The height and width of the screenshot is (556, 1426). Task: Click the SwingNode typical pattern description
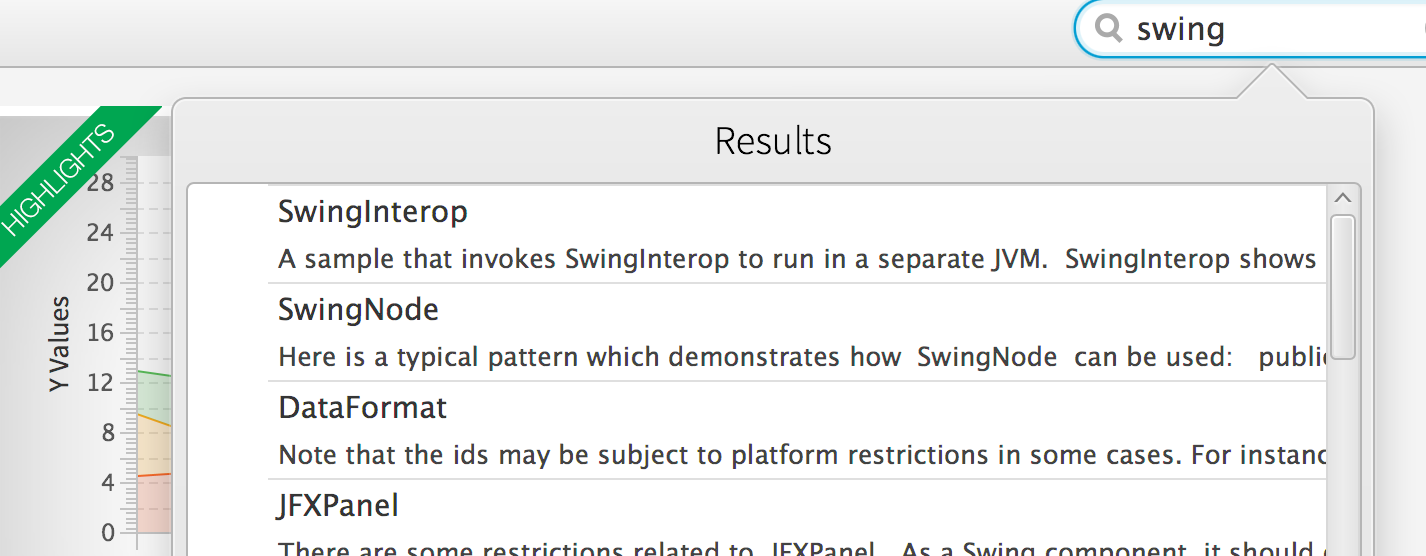click(x=796, y=357)
